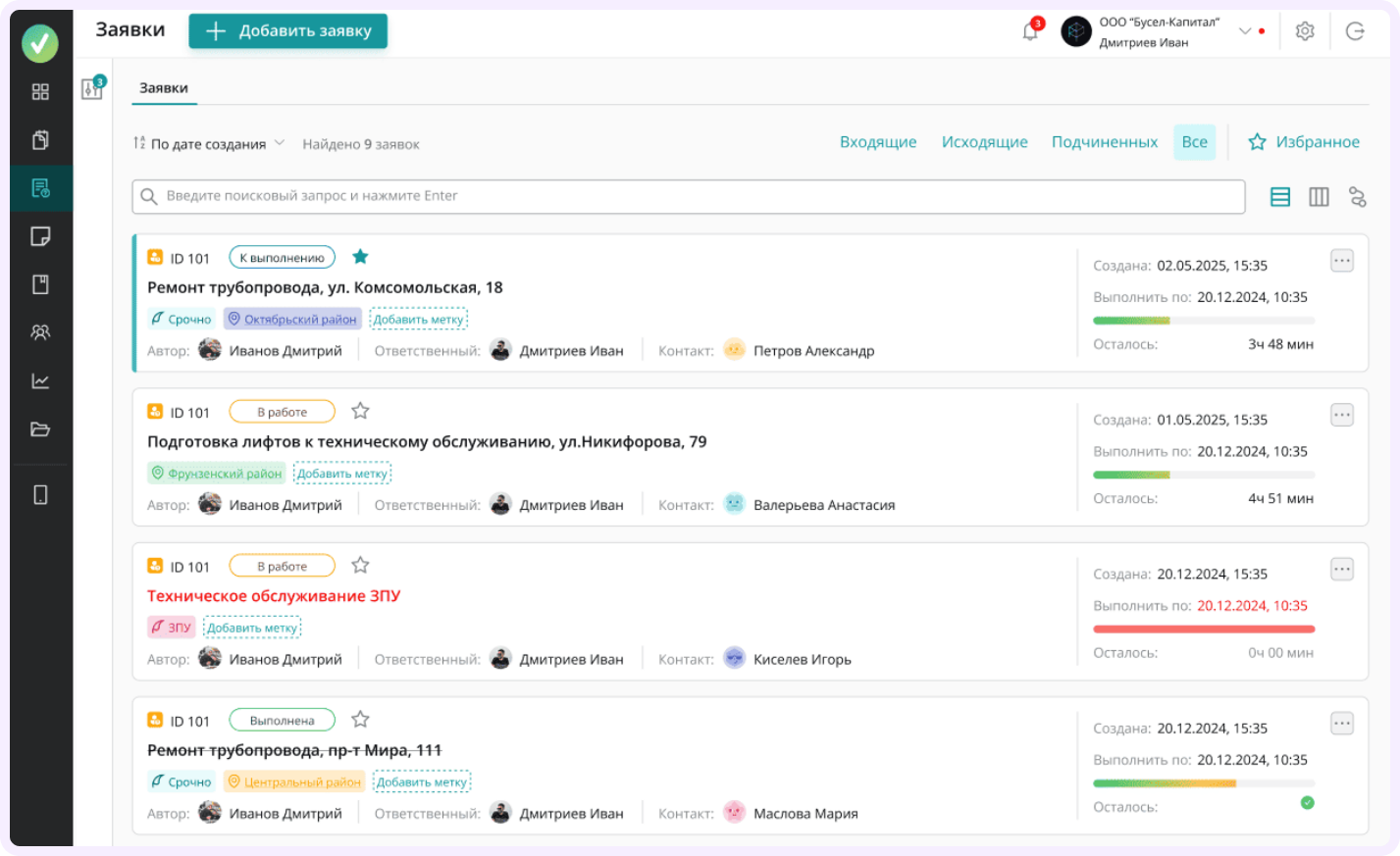Open contacts people icon in sidebar

coord(40,332)
